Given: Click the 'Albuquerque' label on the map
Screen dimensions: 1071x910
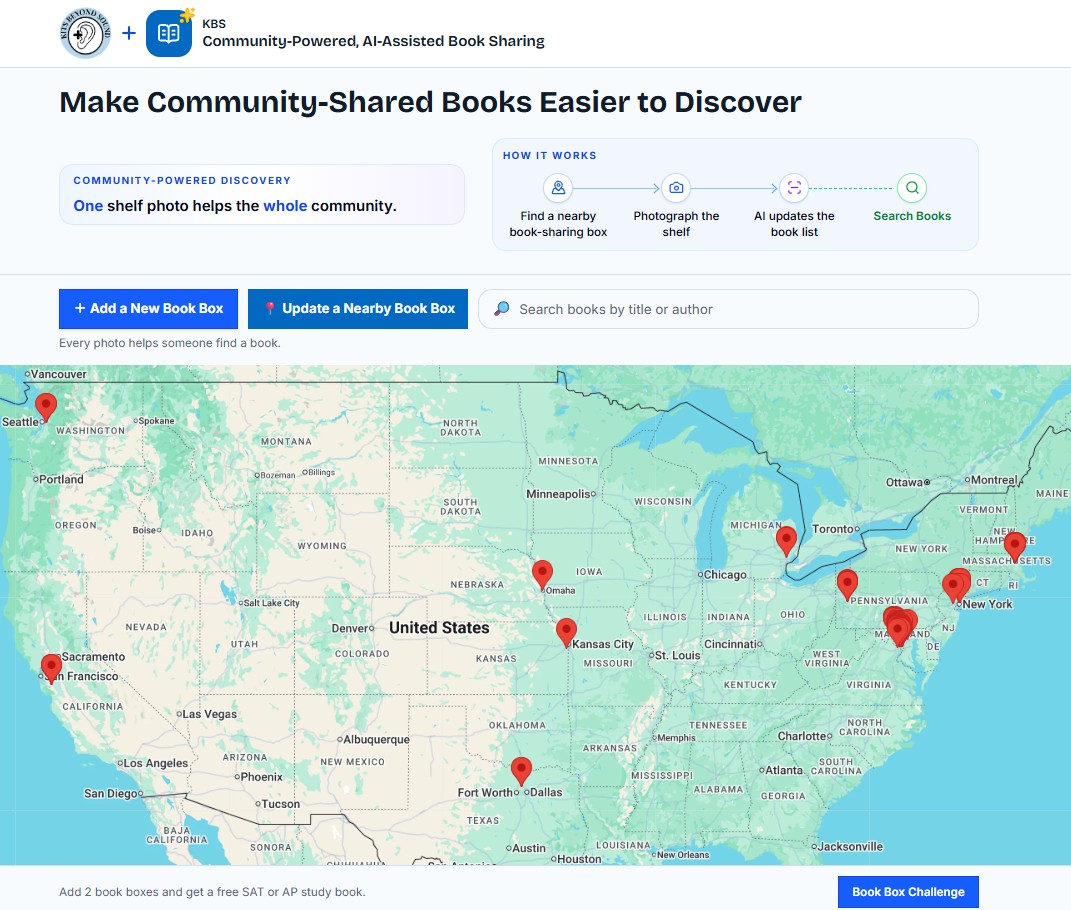Looking at the screenshot, I should (376, 739).
